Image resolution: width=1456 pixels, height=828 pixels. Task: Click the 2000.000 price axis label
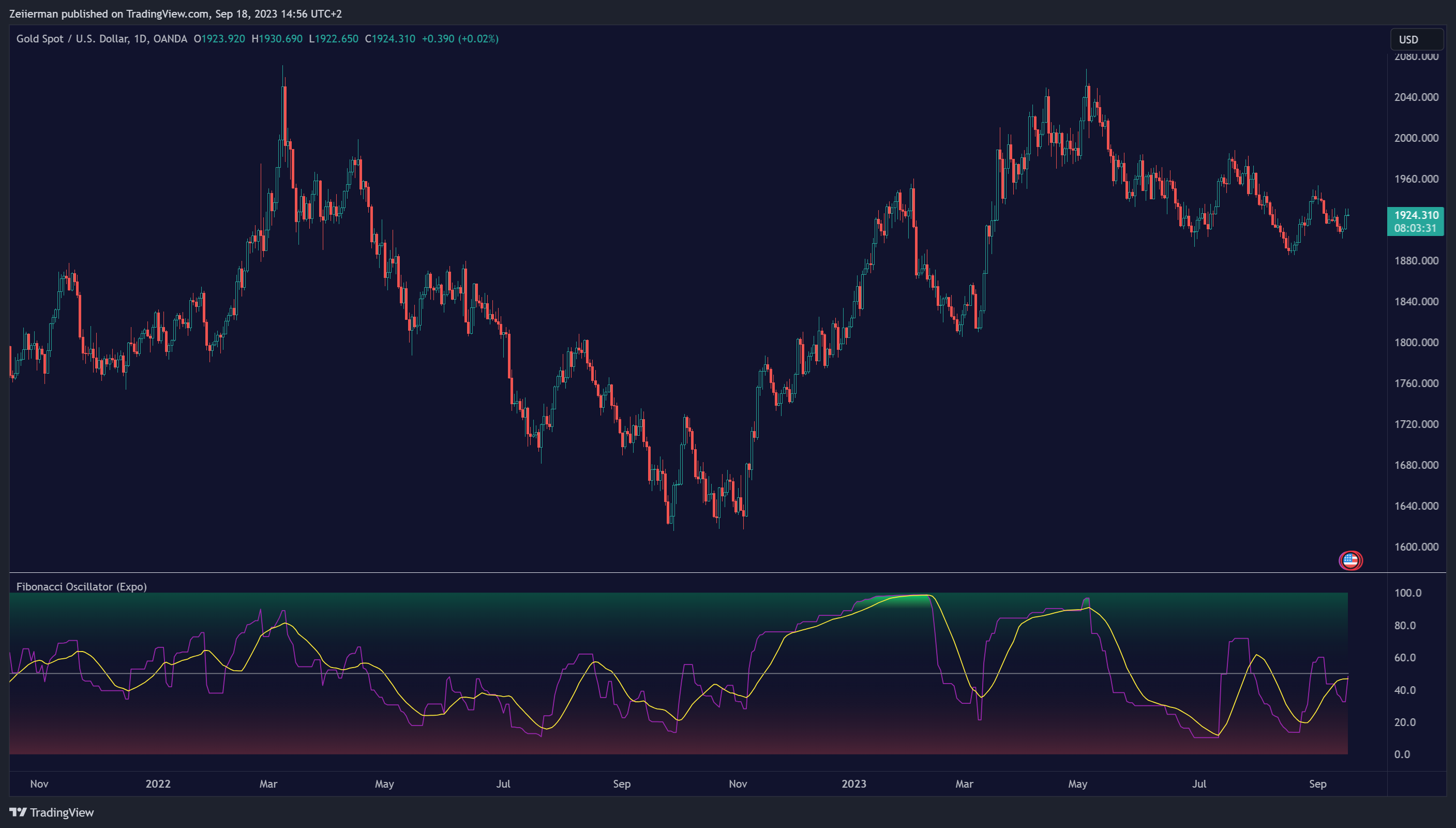1416,138
